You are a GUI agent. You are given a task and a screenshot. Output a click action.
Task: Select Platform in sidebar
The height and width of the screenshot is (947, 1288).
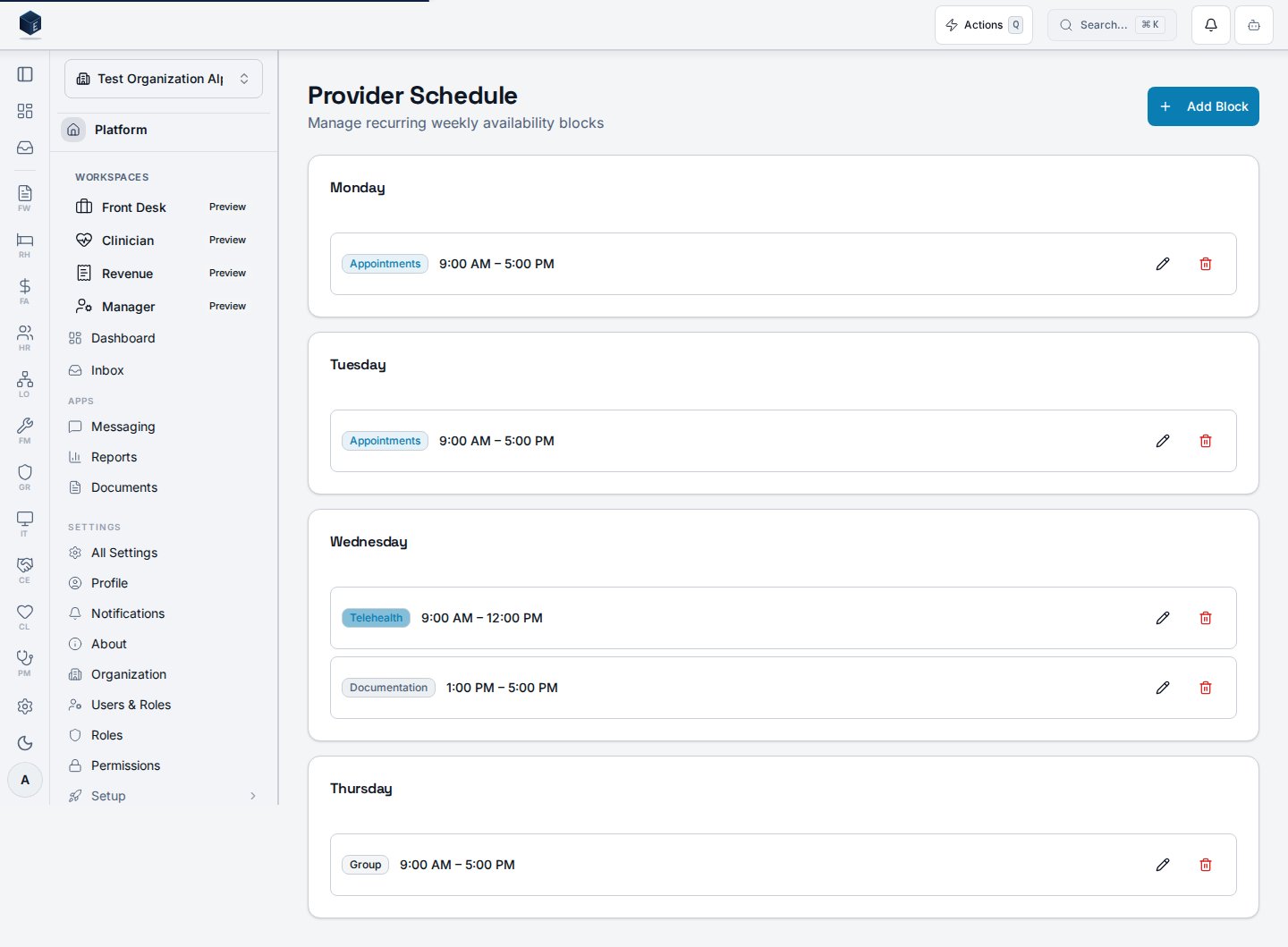[164, 130]
